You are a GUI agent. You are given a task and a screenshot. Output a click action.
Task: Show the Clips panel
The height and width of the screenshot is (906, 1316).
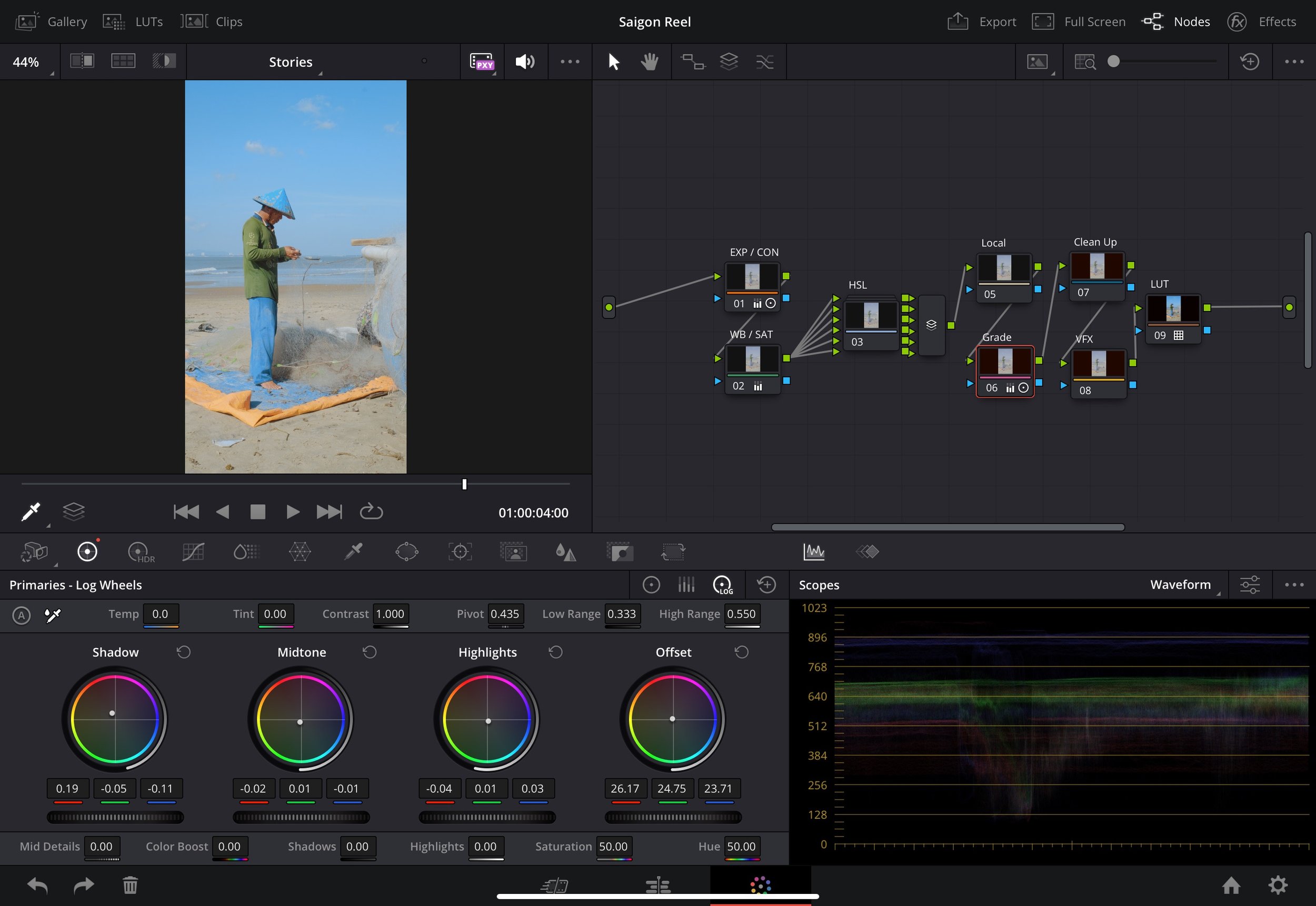pos(211,22)
